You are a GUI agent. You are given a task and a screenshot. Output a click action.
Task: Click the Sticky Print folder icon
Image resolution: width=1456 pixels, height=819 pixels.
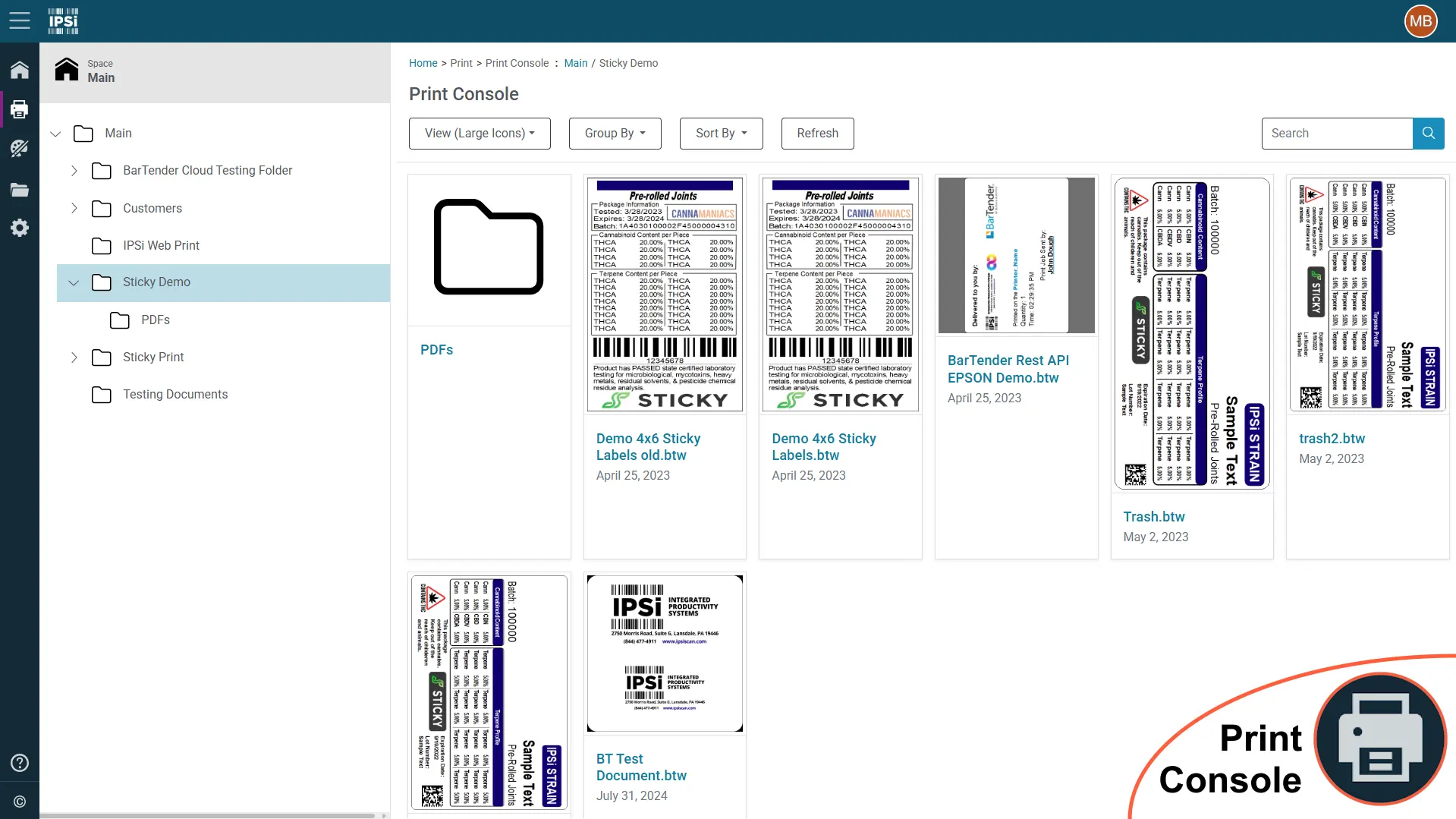102,358
